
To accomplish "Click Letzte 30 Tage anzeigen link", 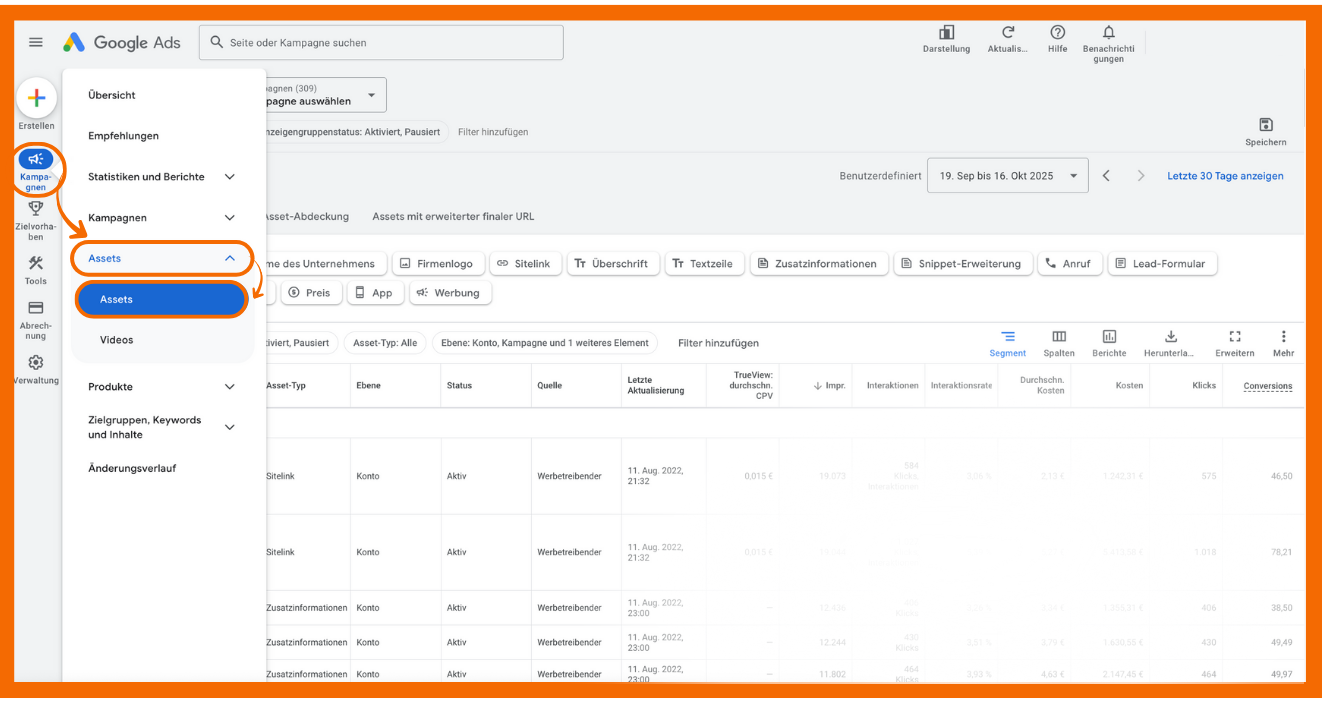I will pos(1225,176).
